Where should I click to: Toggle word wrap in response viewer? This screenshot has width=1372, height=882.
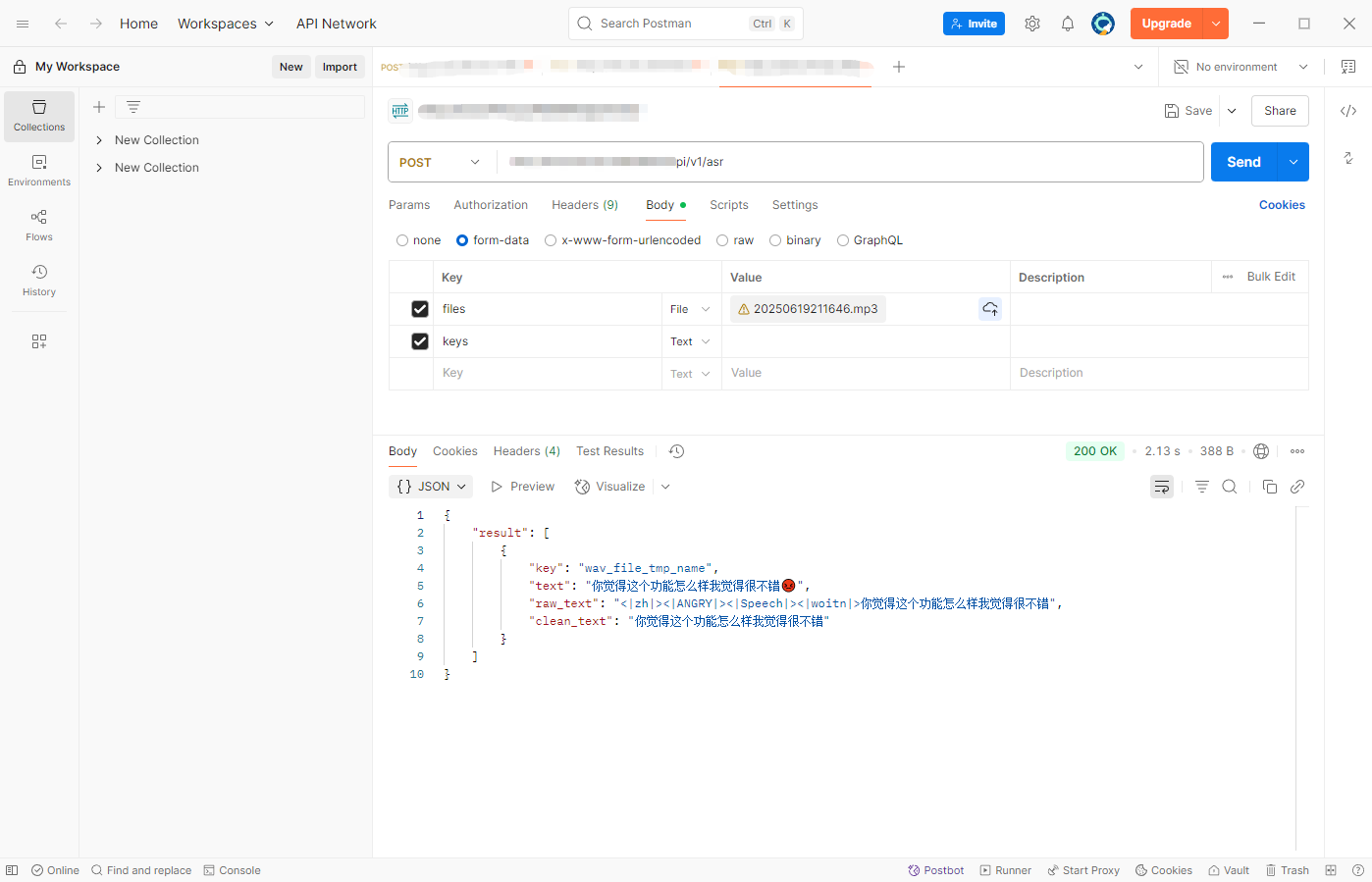1162,487
